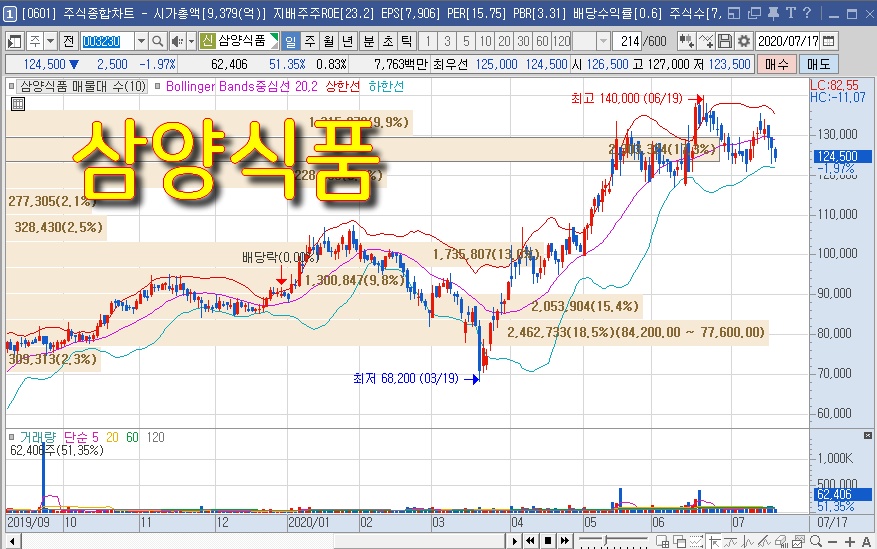877x549 pixels.
Task: Click the screen layout icon in title bar
Action: click(735, 13)
